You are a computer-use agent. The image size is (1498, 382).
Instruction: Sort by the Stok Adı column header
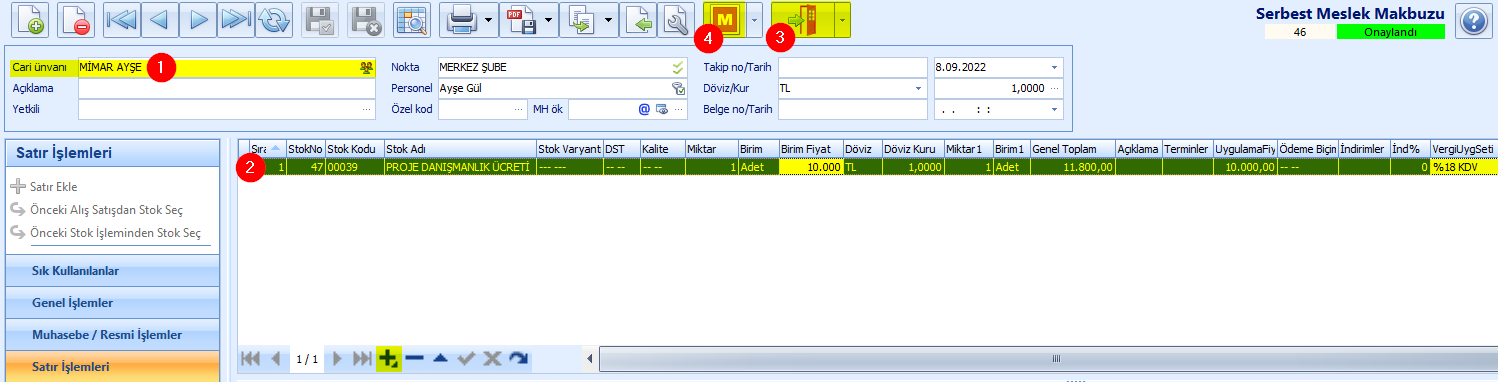(459, 149)
